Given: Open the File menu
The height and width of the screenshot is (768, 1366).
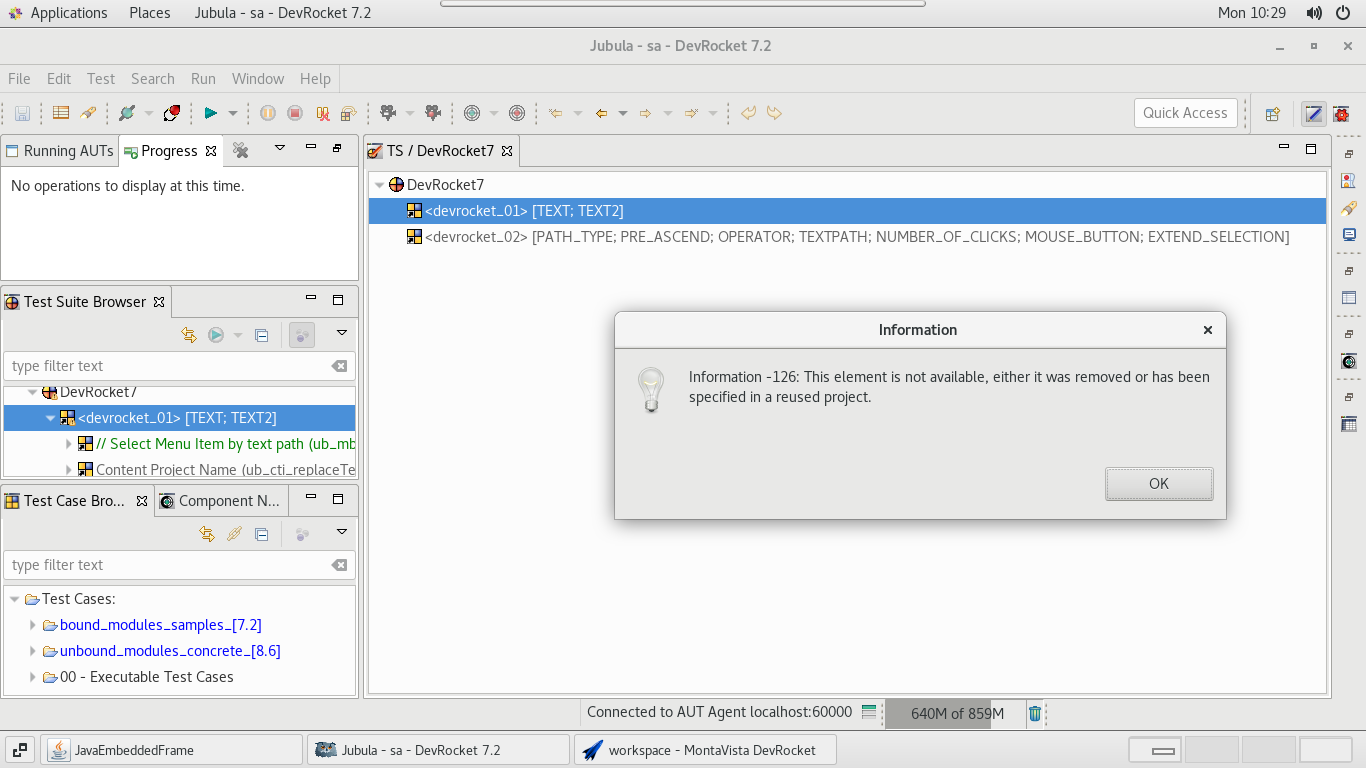Looking at the screenshot, I should [19, 79].
